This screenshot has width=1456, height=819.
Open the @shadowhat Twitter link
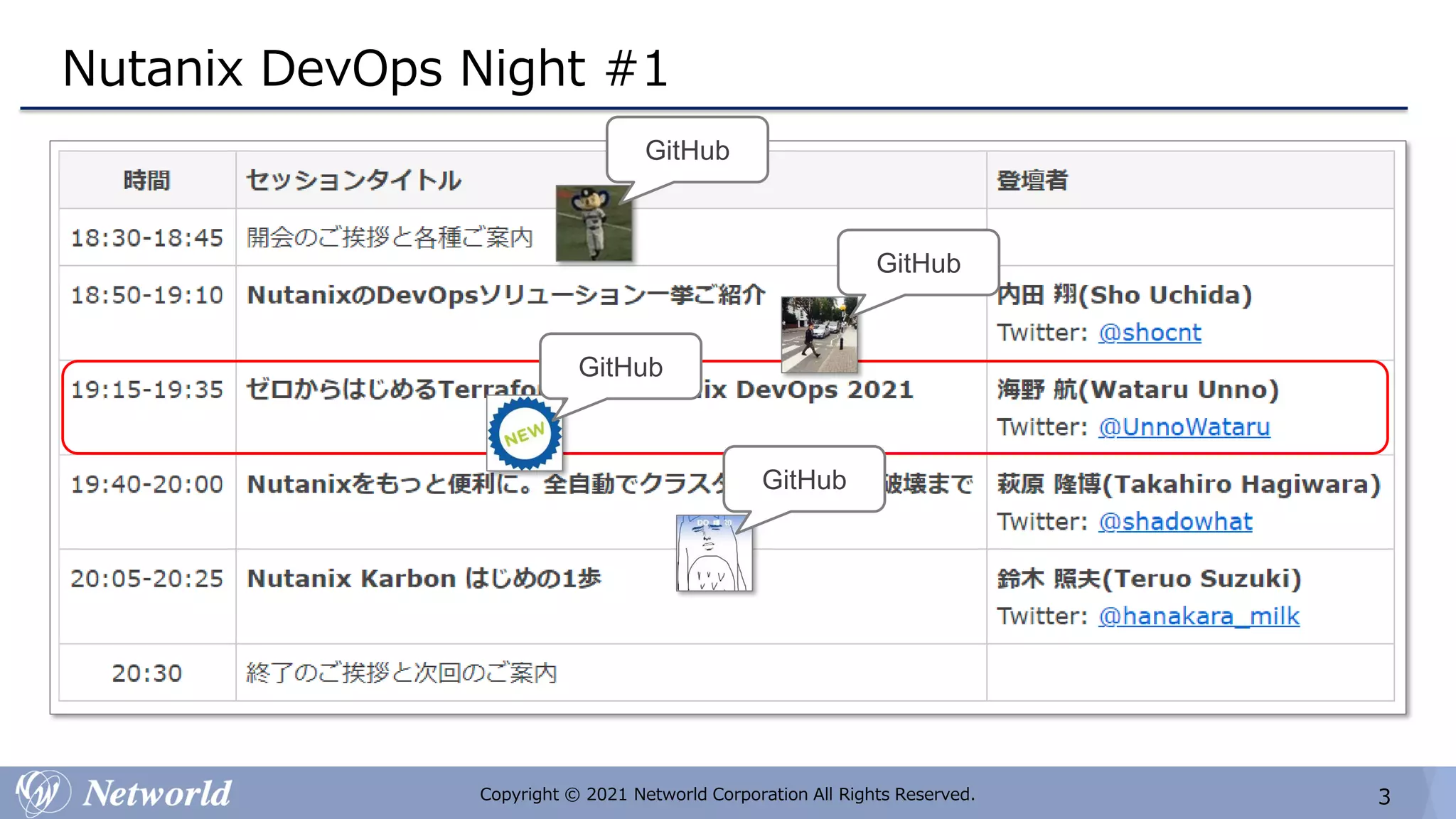pyautogui.click(x=1174, y=522)
